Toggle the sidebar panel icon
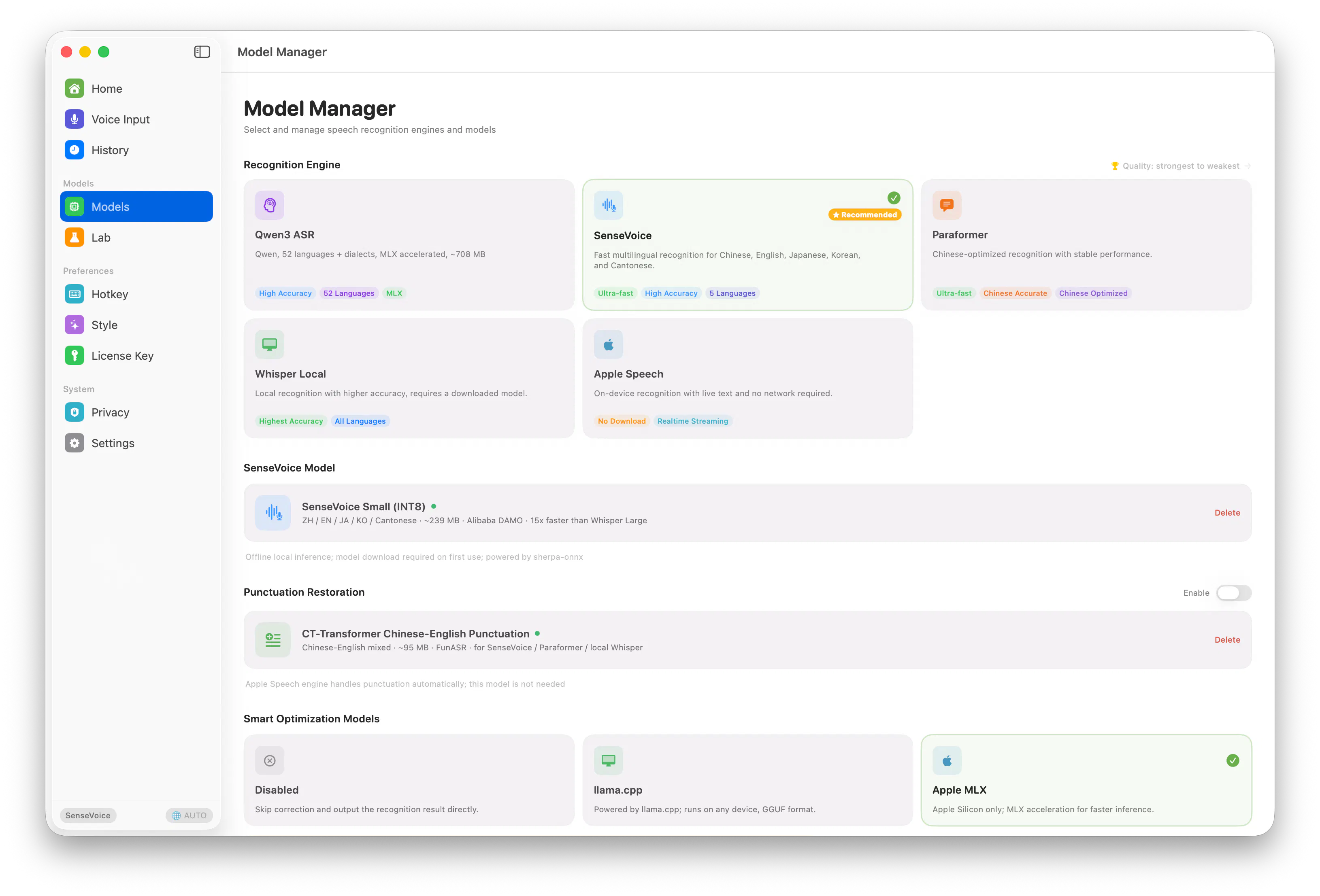The image size is (1320, 896). [202, 52]
